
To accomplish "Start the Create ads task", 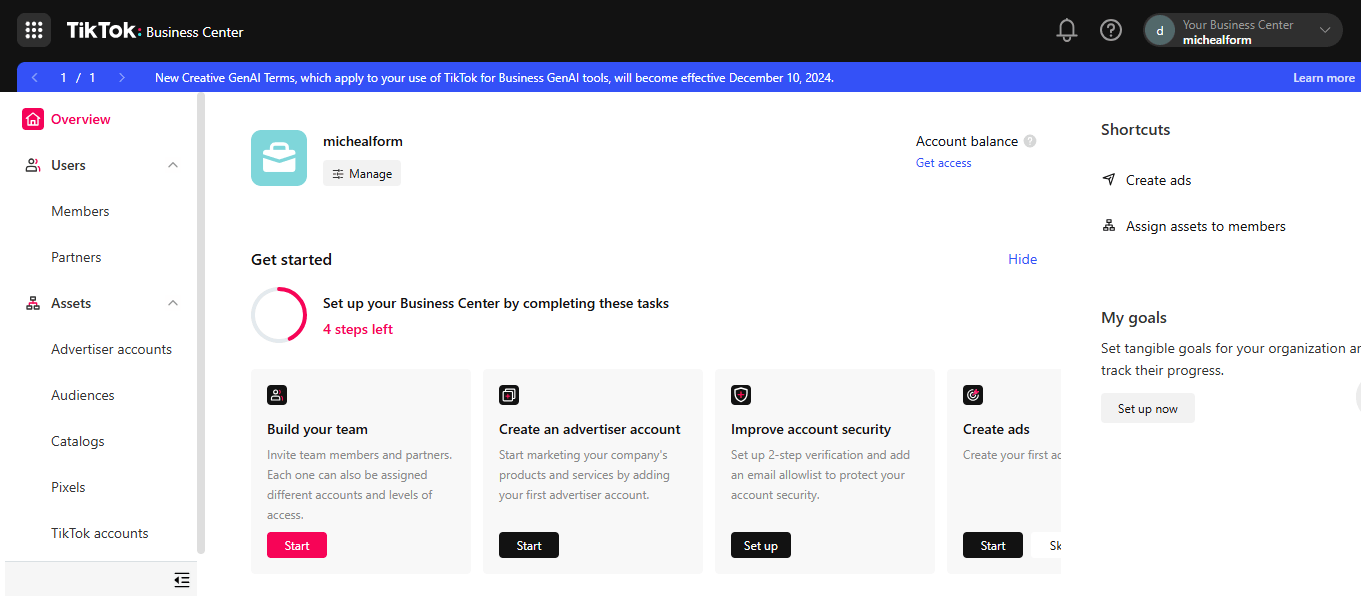I will click(993, 545).
